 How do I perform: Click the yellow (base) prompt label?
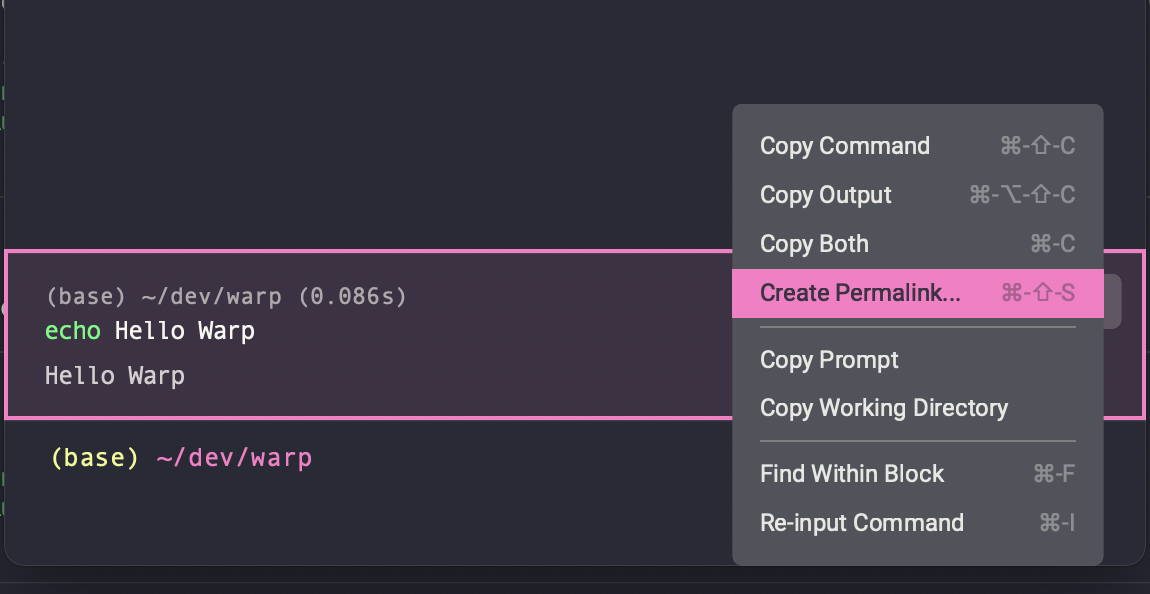95,458
